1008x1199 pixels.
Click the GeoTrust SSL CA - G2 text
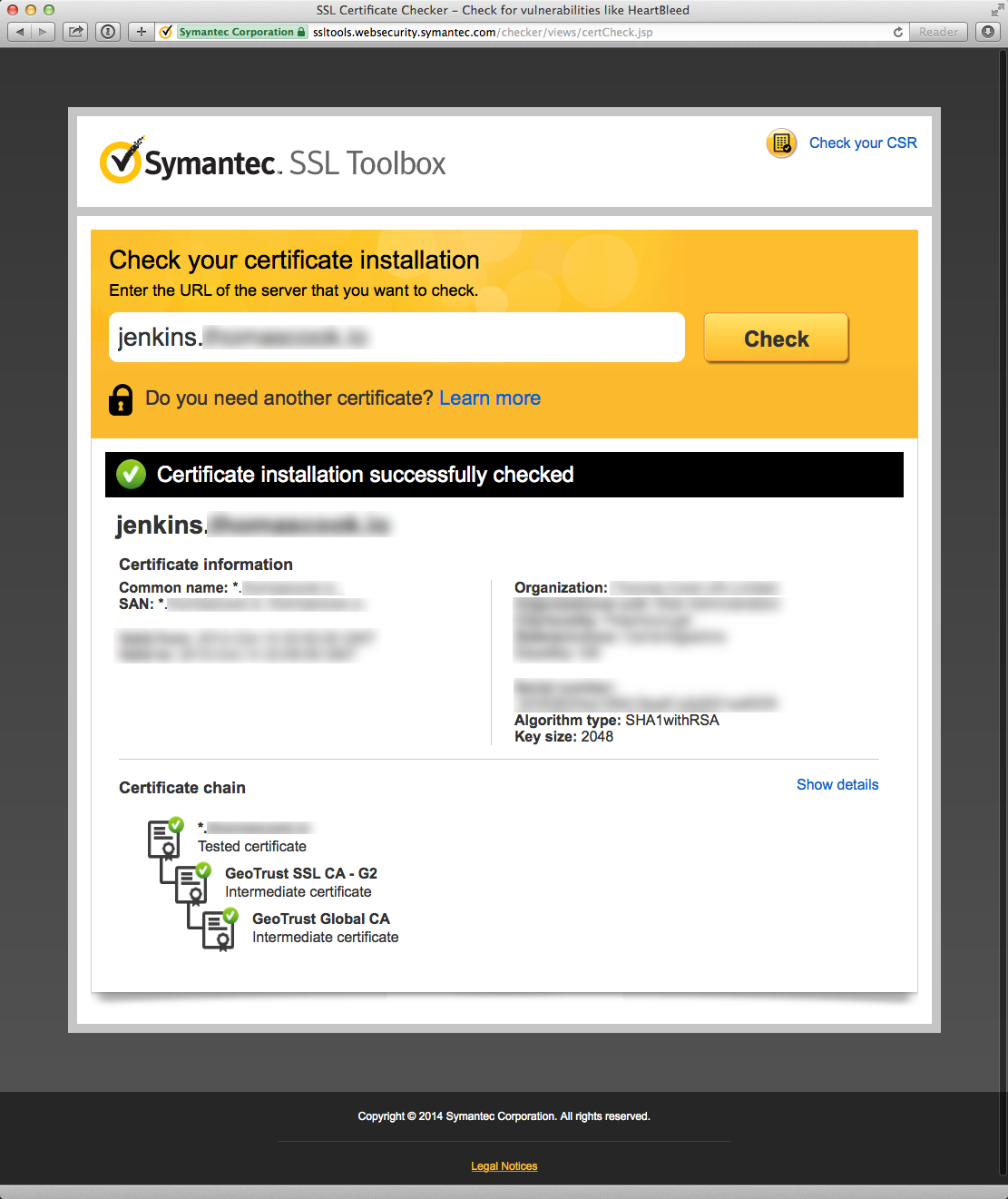(x=301, y=873)
